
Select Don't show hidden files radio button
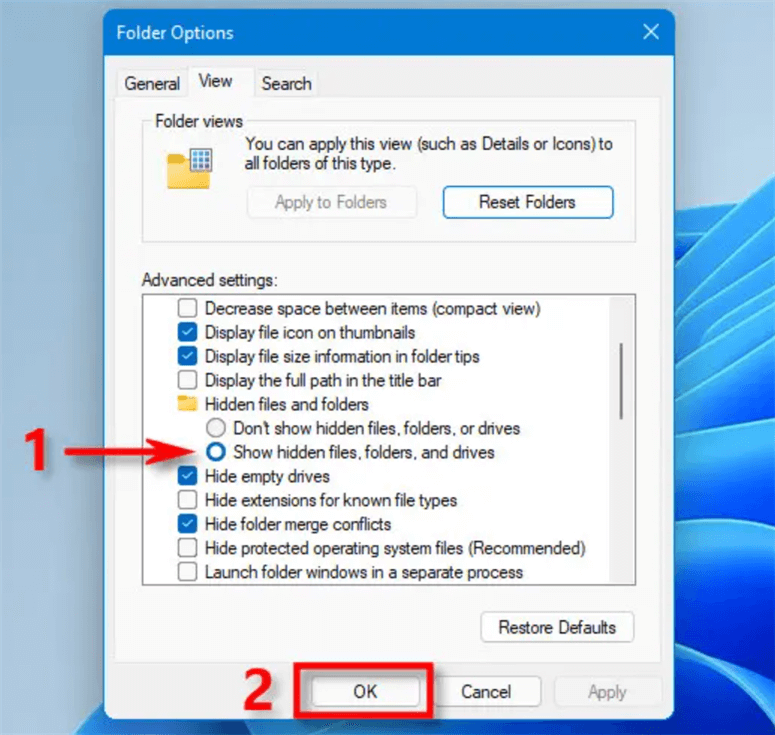tap(216, 428)
